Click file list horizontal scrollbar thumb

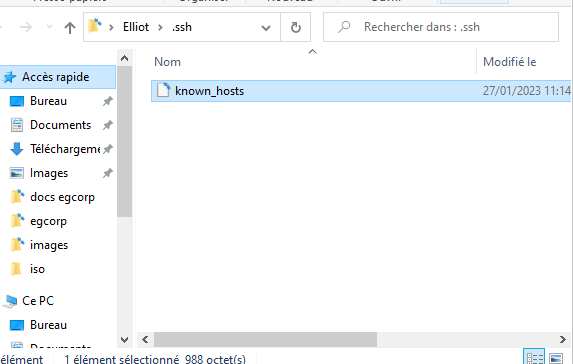coord(265,340)
